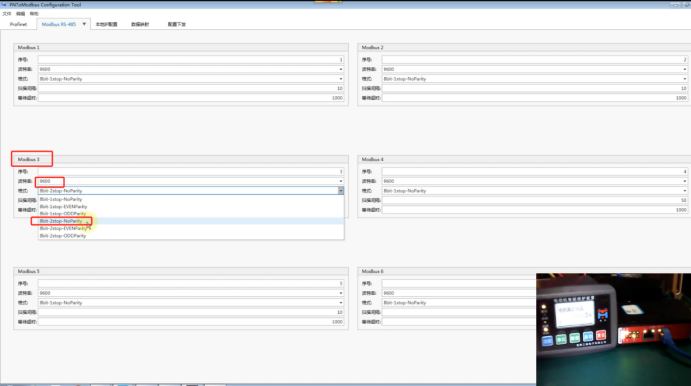This screenshot has height=386, width=691.
Task: Click Modbus 1 timeout field showing 1000
Action: click(191, 98)
